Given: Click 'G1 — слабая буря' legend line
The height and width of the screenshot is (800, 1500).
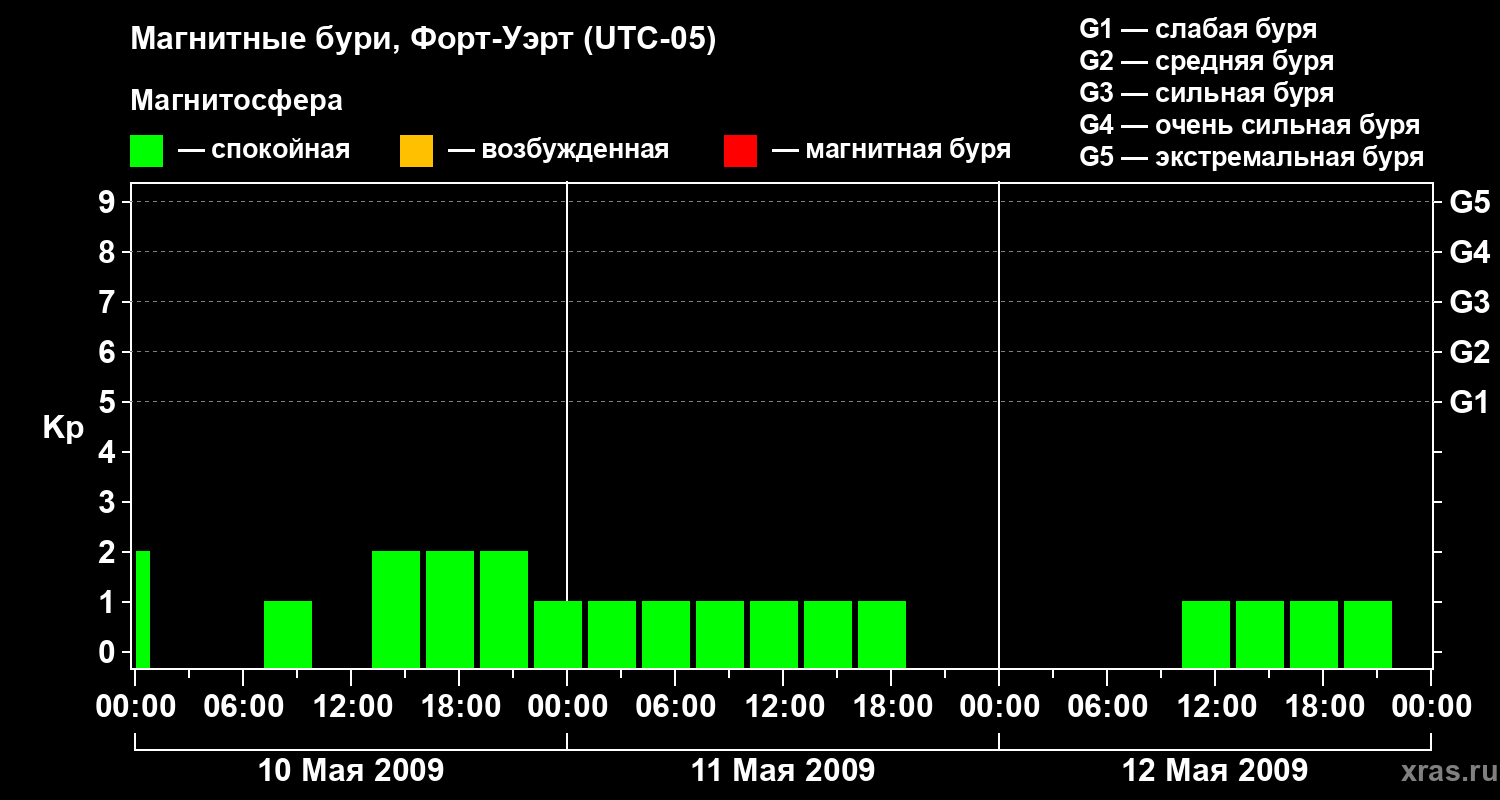Looking at the screenshot, I should (1198, 28).
